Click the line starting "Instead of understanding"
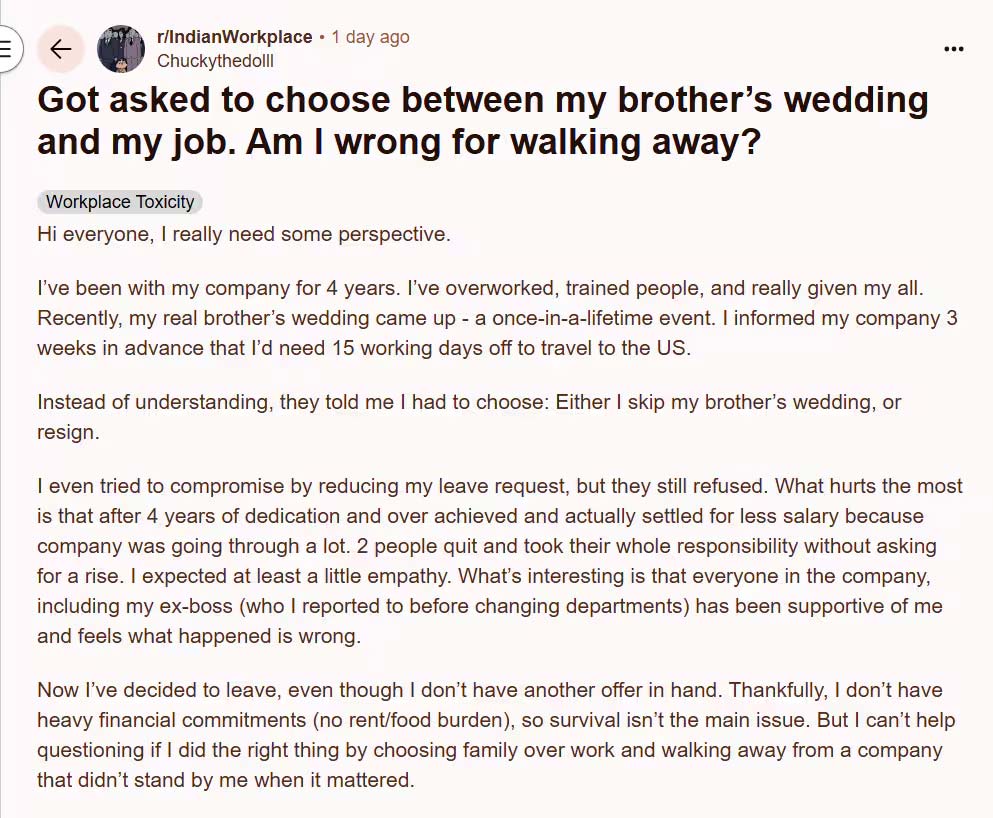This screenshot has width=993, height=818. pyautogui.click(x=469, y=402)
